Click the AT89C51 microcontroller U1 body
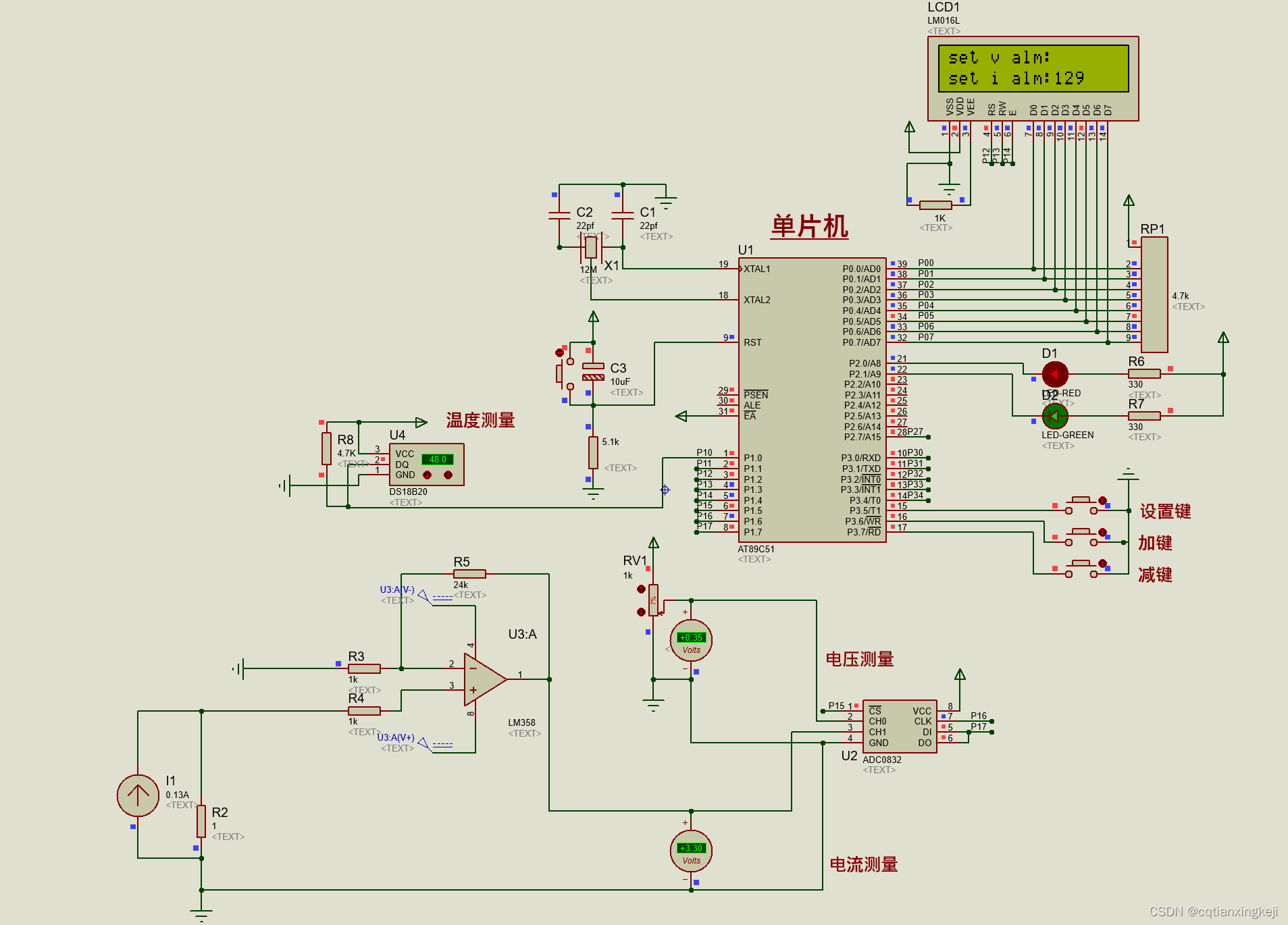 [812, 400]
